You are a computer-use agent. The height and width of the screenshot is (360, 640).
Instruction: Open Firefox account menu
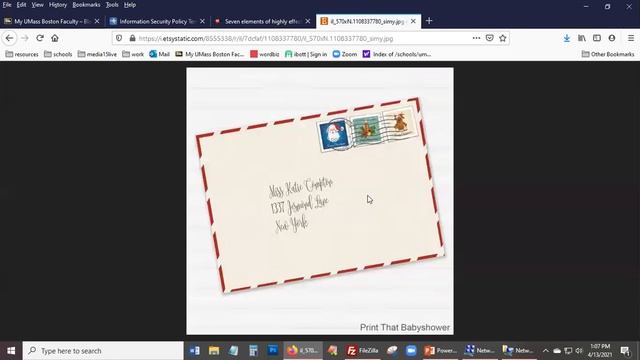point(611,38)
